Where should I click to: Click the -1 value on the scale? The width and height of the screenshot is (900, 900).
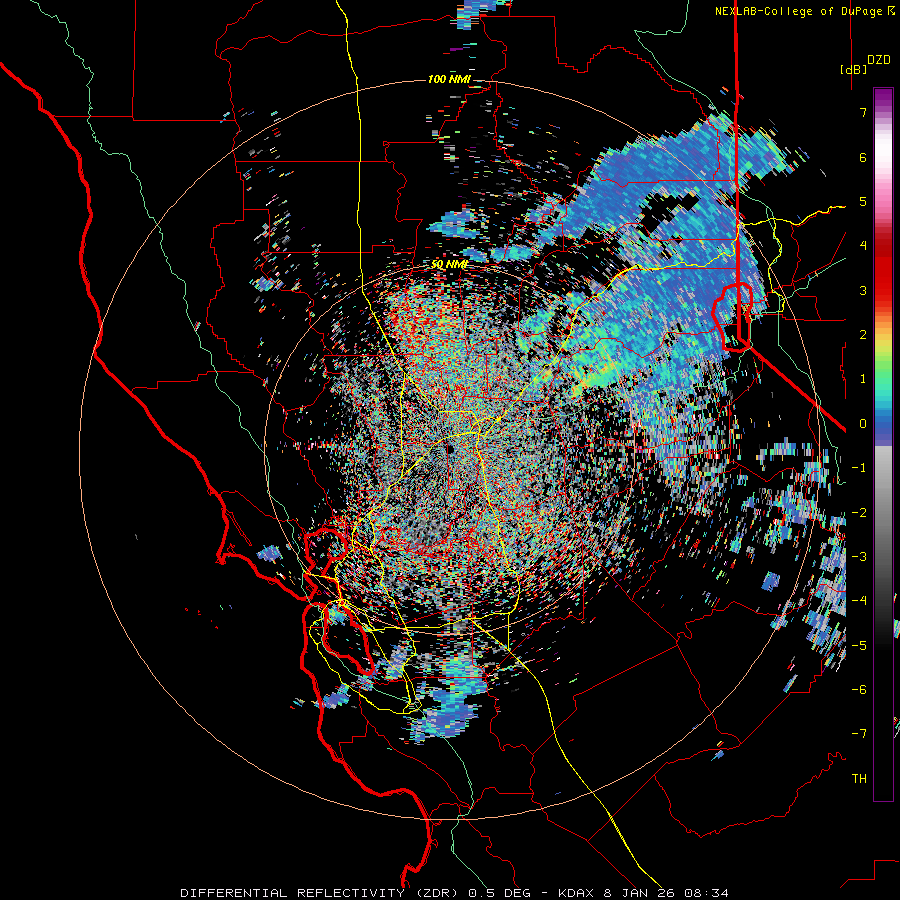click(859, 468)
